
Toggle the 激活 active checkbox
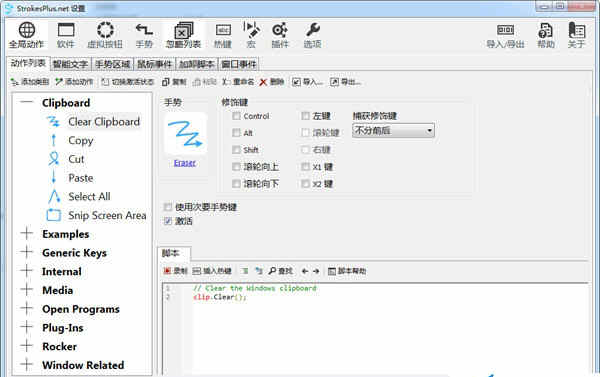pyautogui.click(x=168, y=221)
